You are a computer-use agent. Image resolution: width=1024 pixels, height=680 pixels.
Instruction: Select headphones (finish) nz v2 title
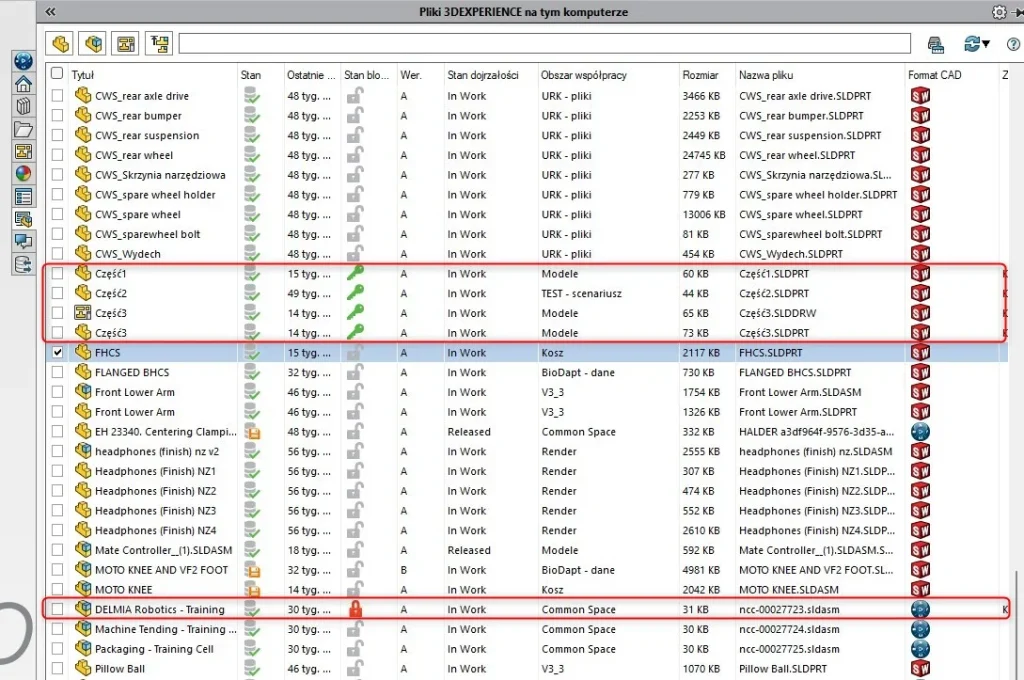[x=157, y=451]
